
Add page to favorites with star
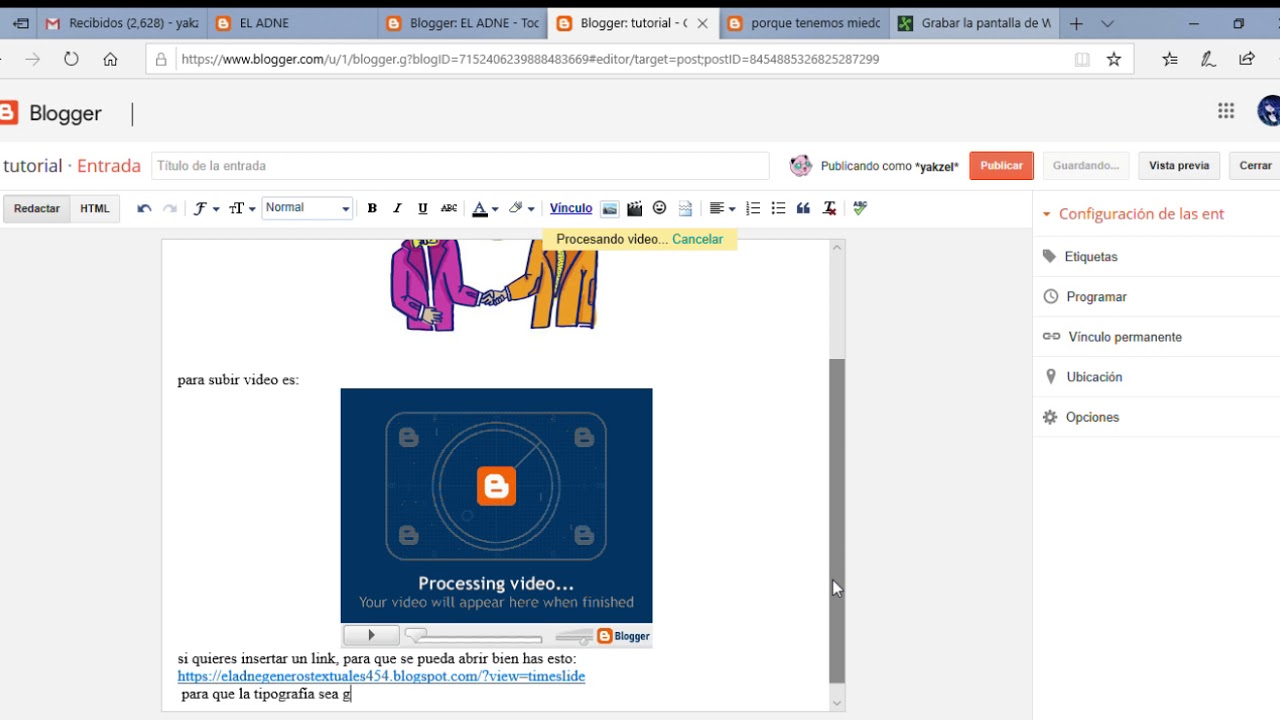tap(1114, 59)
